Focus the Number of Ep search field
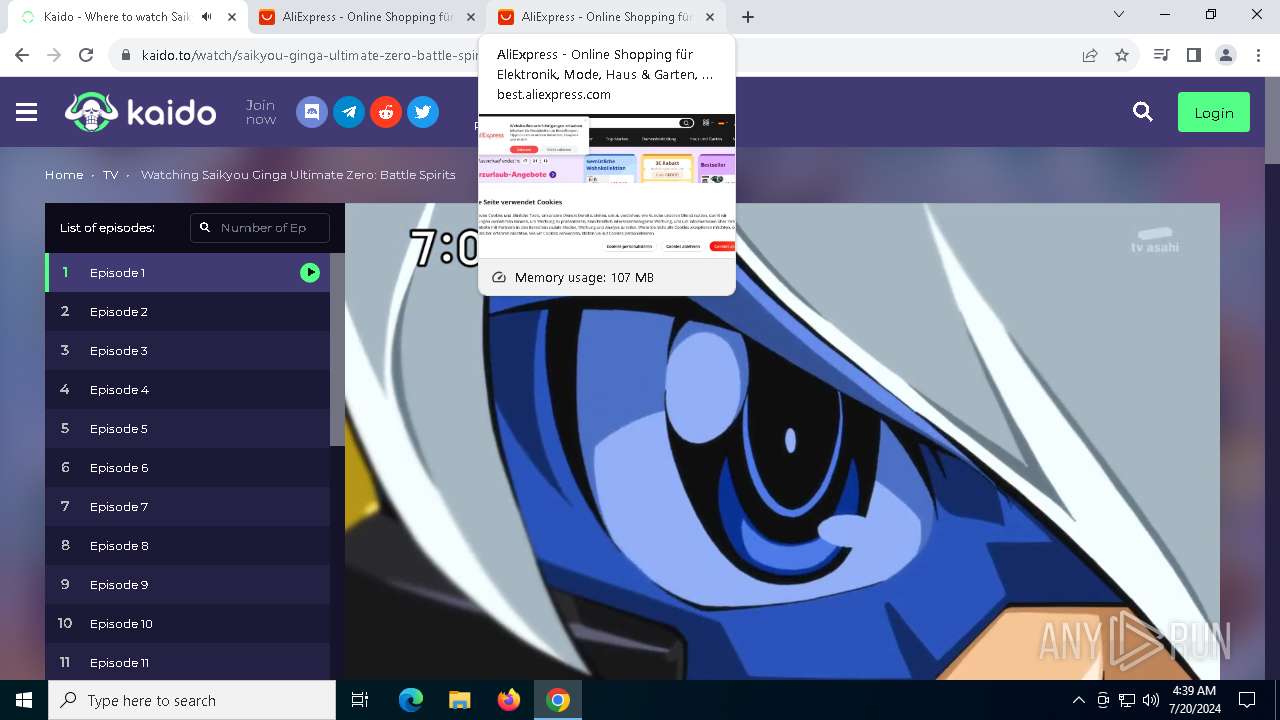The width and height of the screenshot is (1280, 720). 260,228
